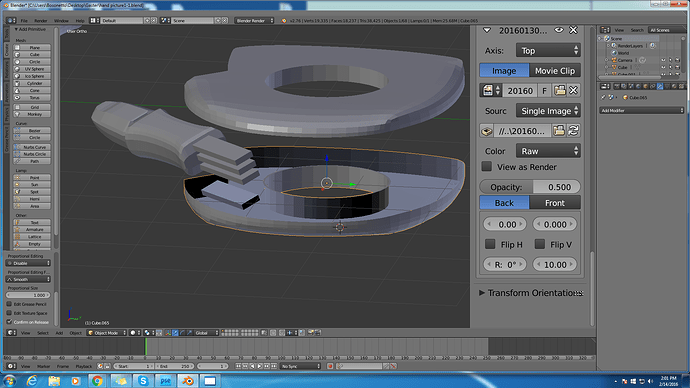Click the pack image icon beside path

487,131
